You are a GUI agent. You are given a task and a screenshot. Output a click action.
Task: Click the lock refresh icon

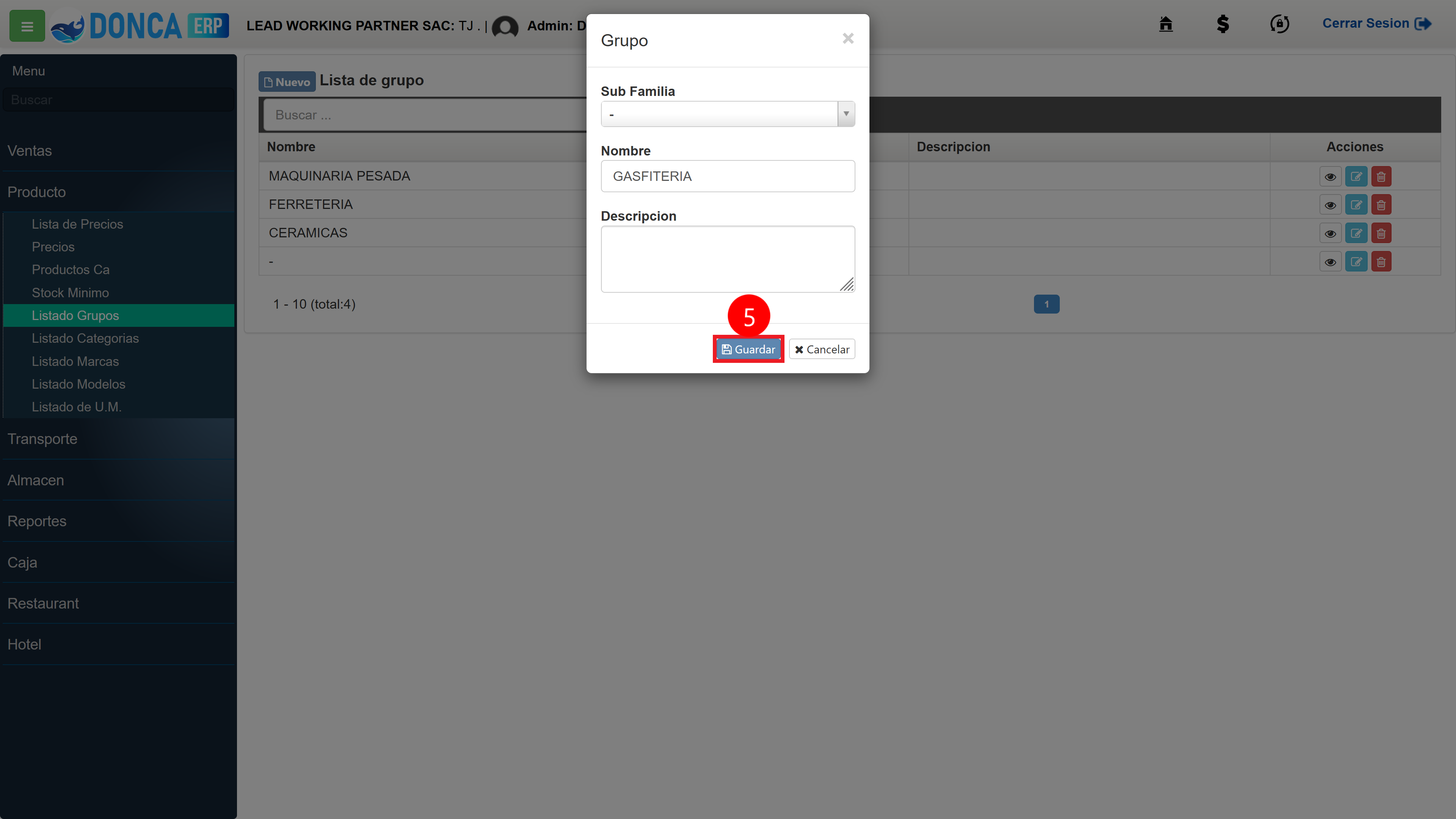[x=1280, y=24]
